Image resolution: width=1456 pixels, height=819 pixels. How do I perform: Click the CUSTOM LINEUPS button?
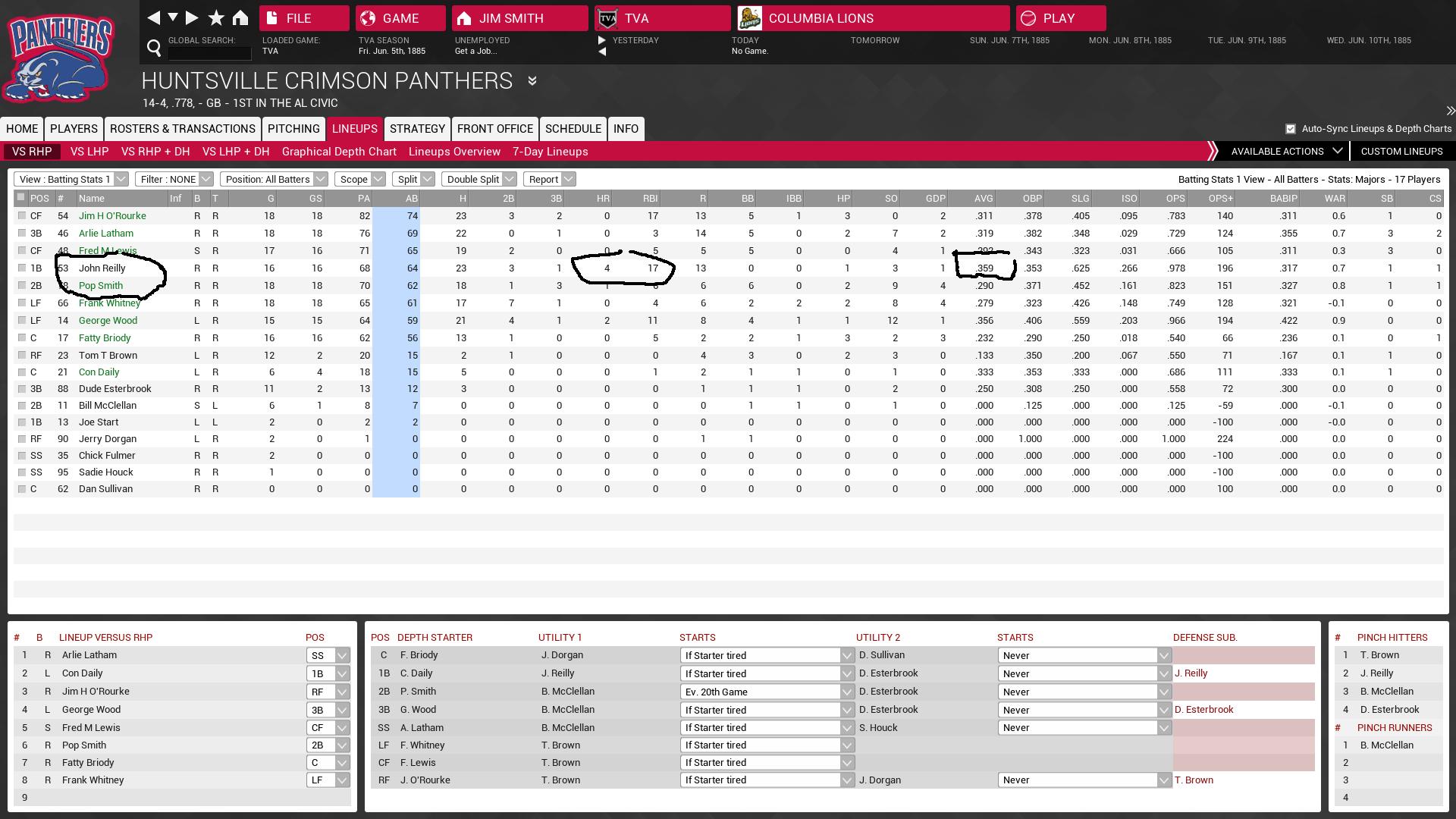tap(1401, 151)
